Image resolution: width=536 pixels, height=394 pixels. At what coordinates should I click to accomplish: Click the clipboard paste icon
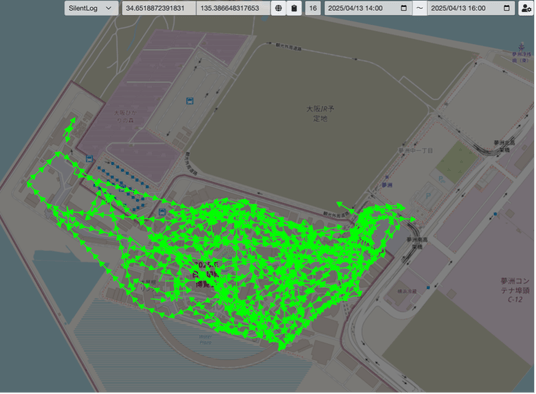pos(294,8)
